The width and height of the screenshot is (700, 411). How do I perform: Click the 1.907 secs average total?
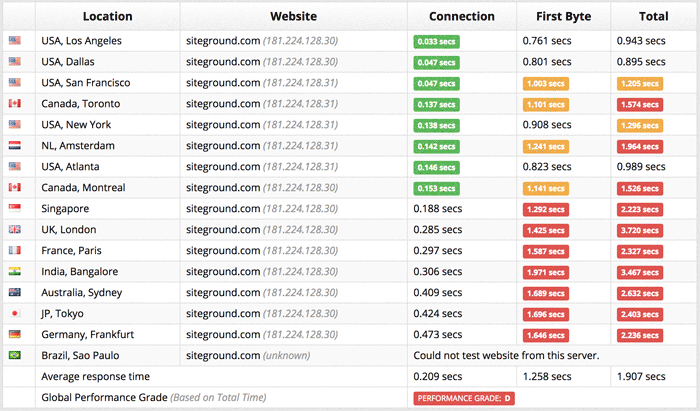click(x=641, y=376)
